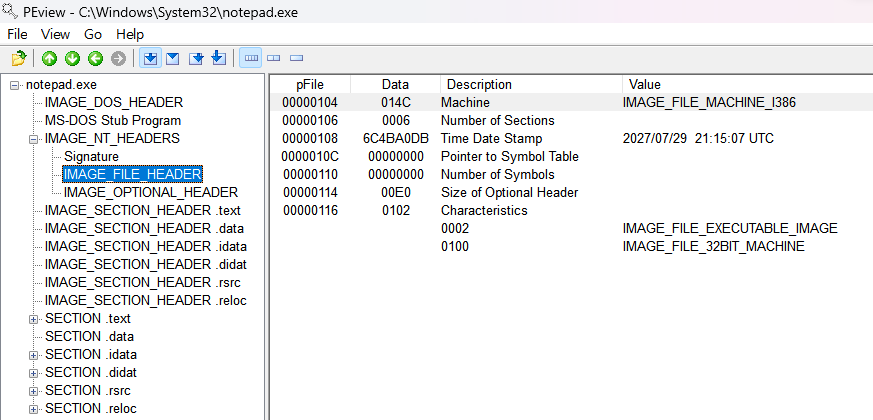Click the grayed-out forward arrow icon

pyautogui.click(x=119, y=58)
